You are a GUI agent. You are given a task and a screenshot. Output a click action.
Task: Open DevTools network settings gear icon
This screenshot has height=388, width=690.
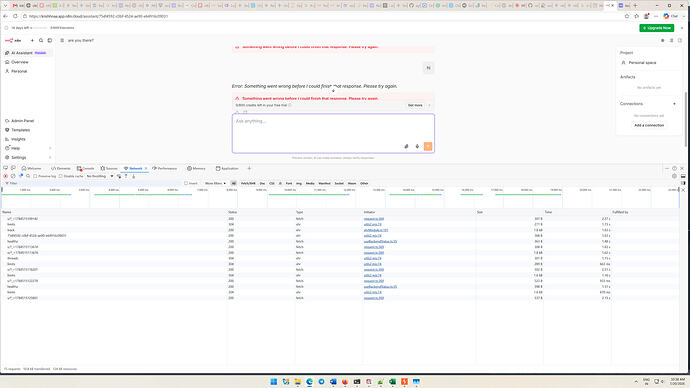674,176
